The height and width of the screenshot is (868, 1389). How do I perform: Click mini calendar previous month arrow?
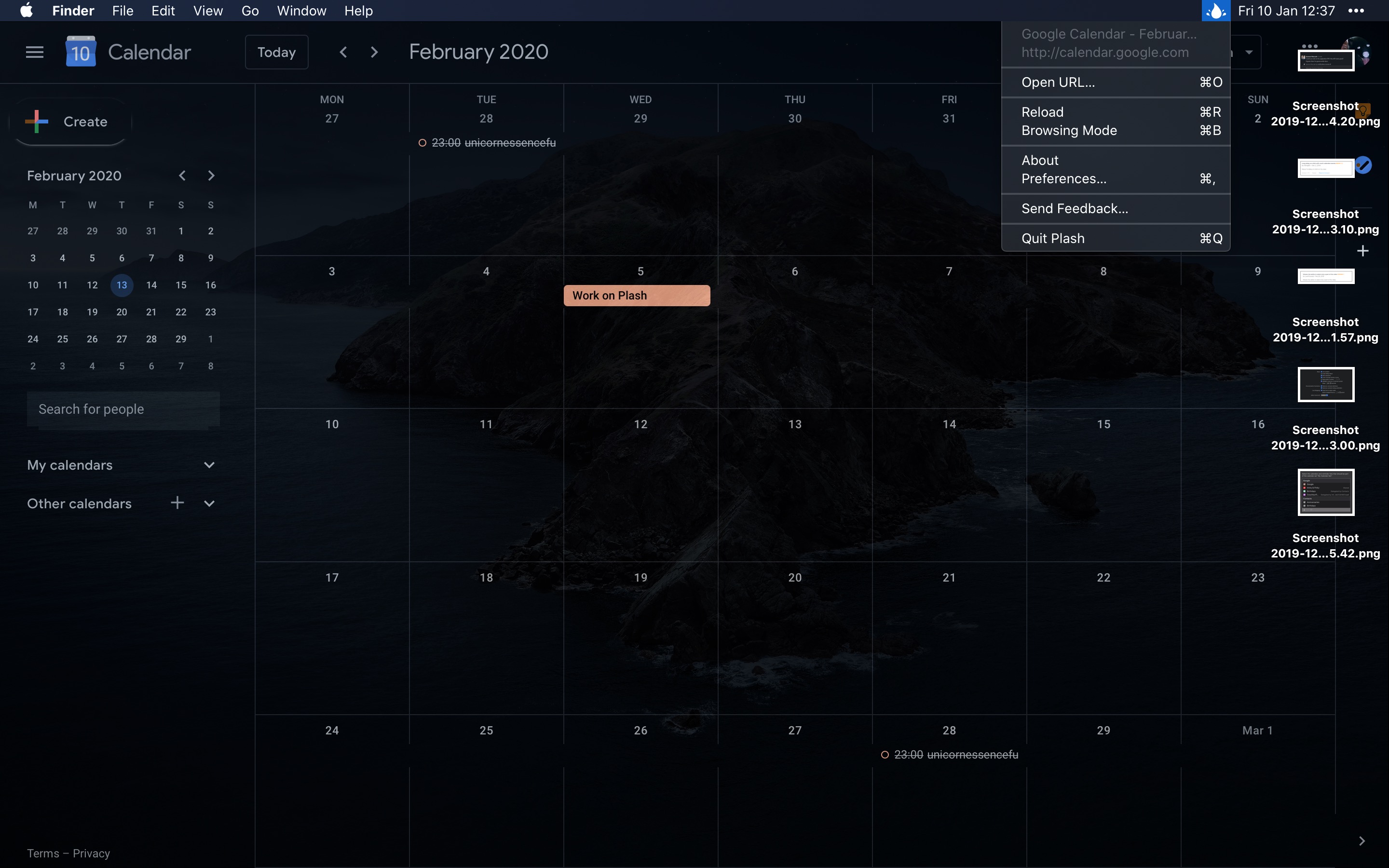(x=182, y=176)
